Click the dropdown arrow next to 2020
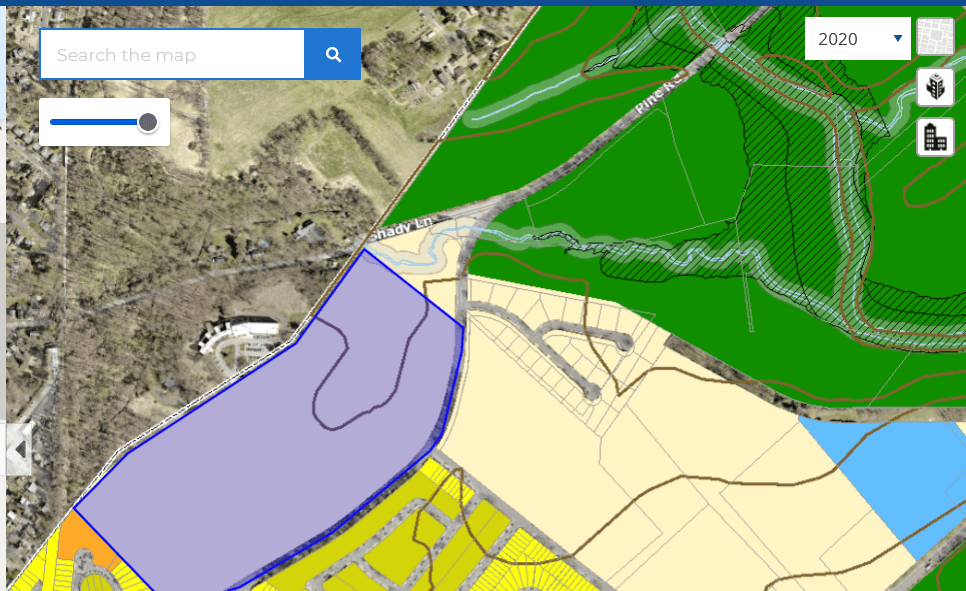This screenshot has width=966, height=591. click(897, 38)
